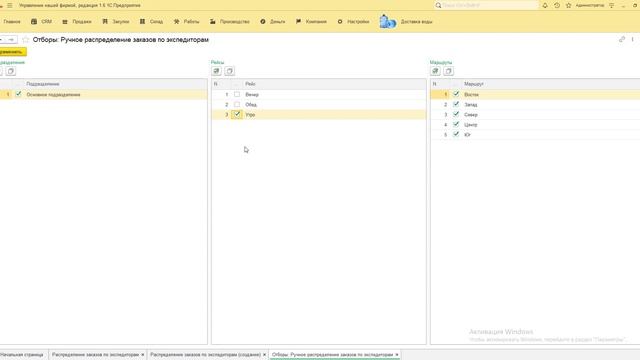The height and width of the screenshot is (360, 640).
Task: Toggle the Юг route checkbox
Action: (x=456, y=134)
